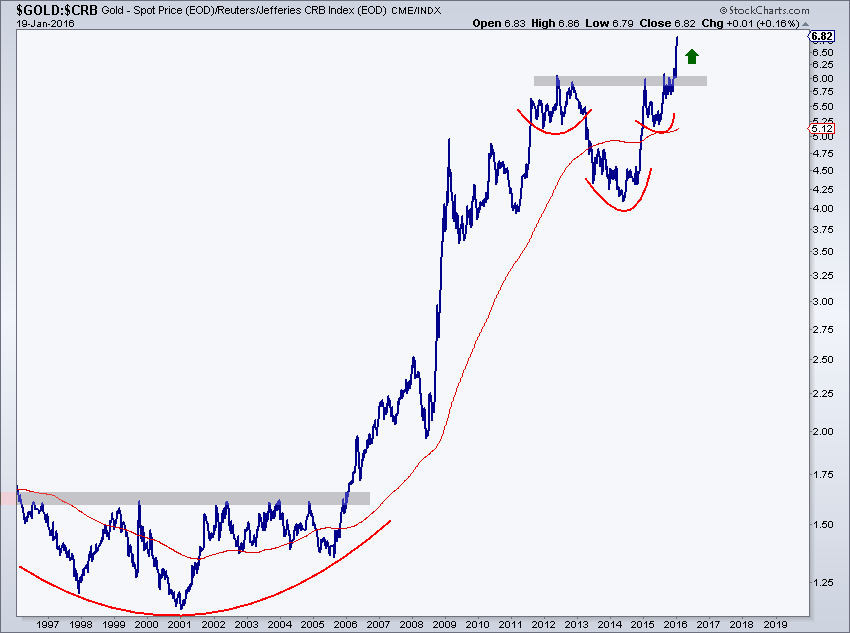Click the High 6.86 value

tap(555, 23)
